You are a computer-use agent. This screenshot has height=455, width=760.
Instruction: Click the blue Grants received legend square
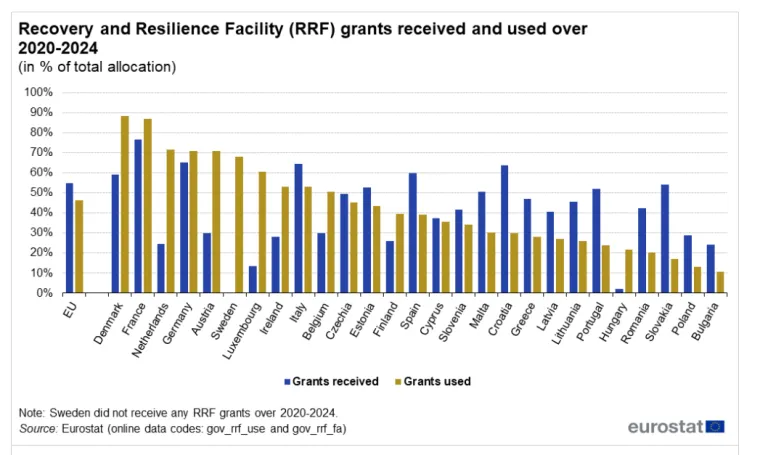(287, 381)
